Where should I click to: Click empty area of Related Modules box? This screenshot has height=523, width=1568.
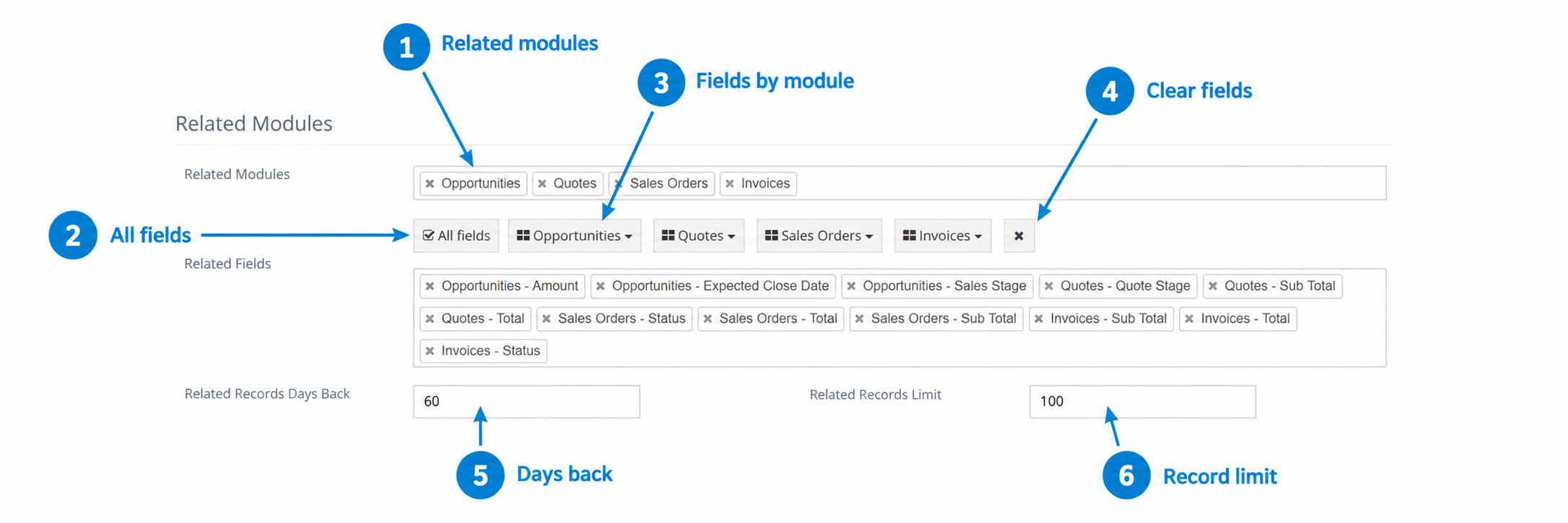(1090, 183)
